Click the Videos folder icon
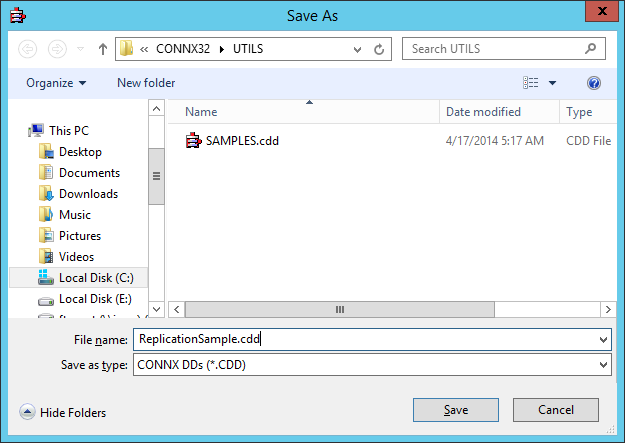The height and width of the screenshot is (443, 625). pyautogui.click(x=46, y=256)
